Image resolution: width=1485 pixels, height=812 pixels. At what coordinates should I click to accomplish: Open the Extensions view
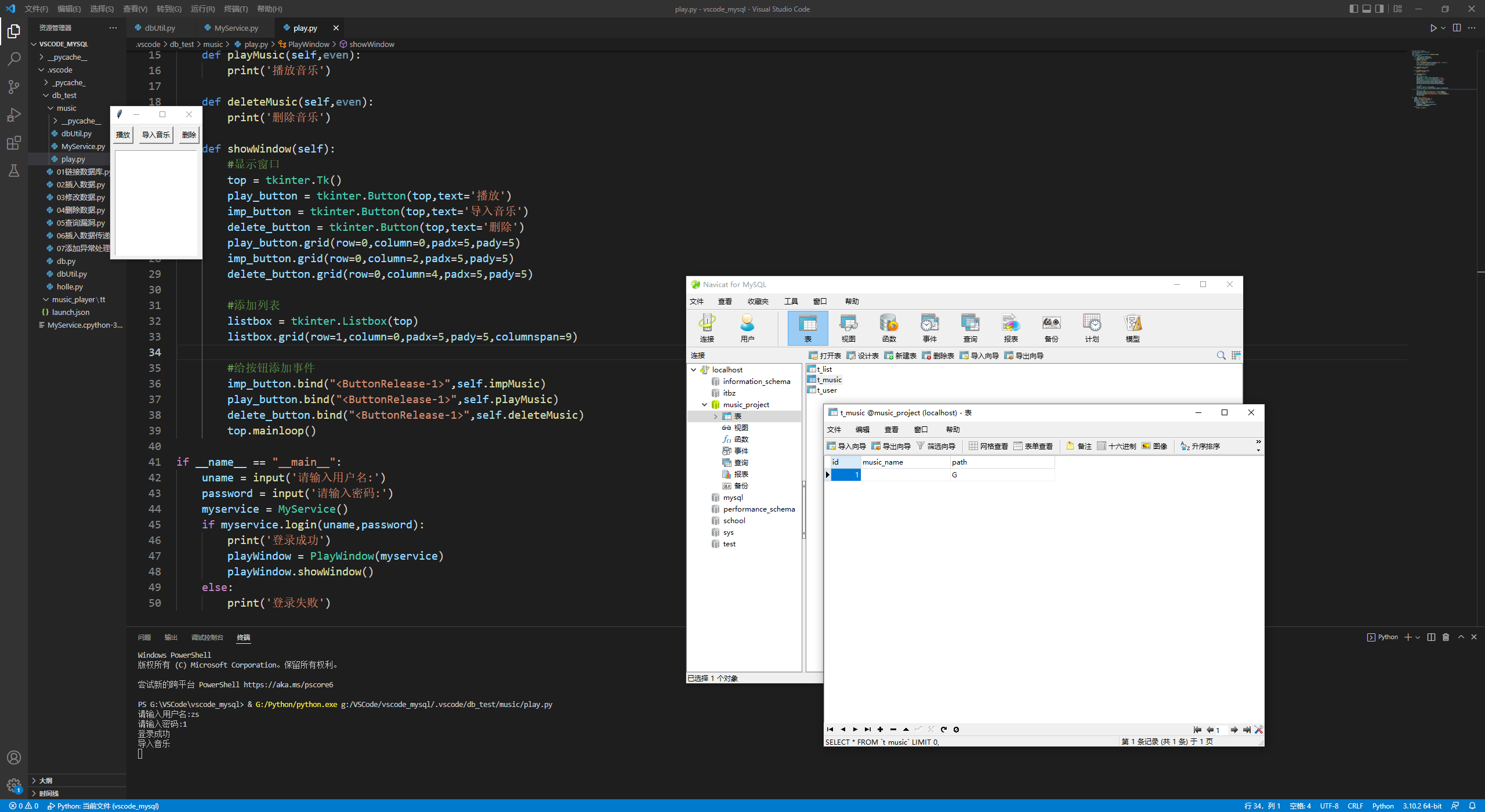pos(14,143)
